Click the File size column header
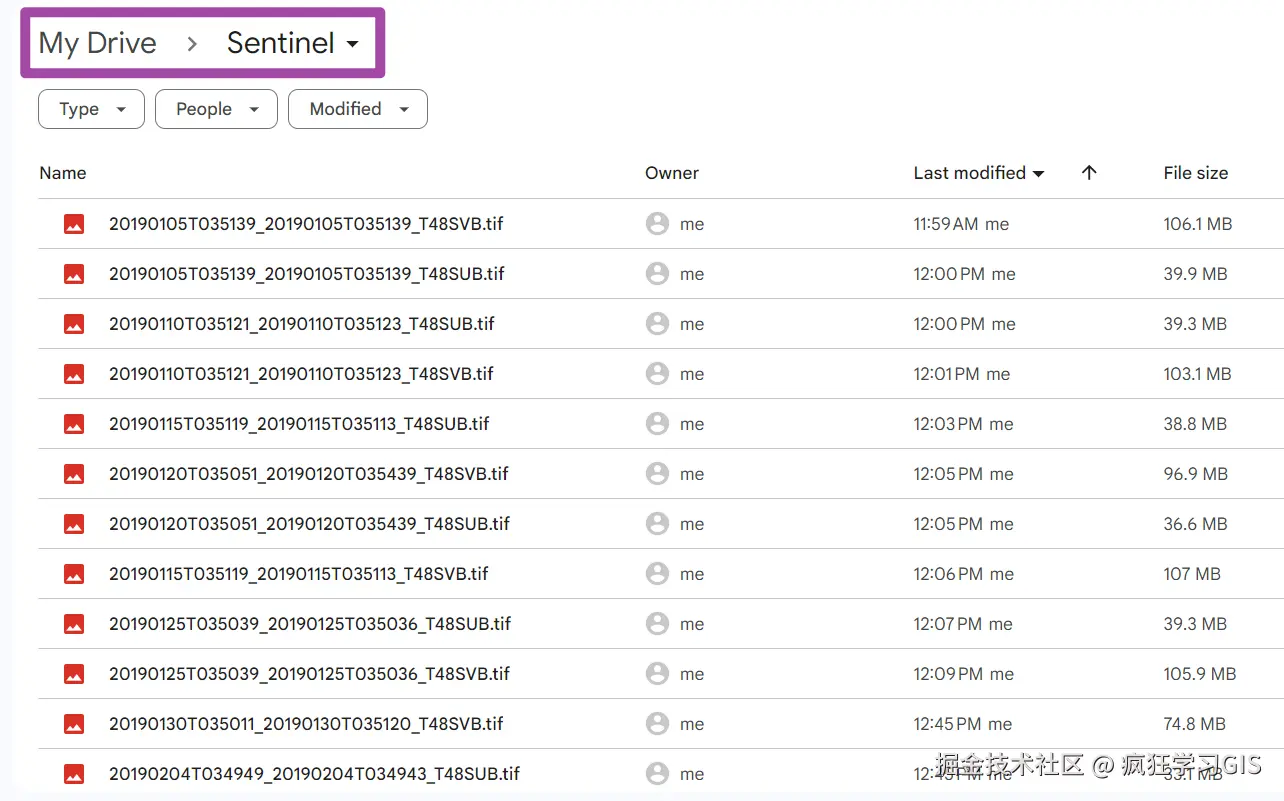The image size is (1284, 801). tap(1196, 173)
